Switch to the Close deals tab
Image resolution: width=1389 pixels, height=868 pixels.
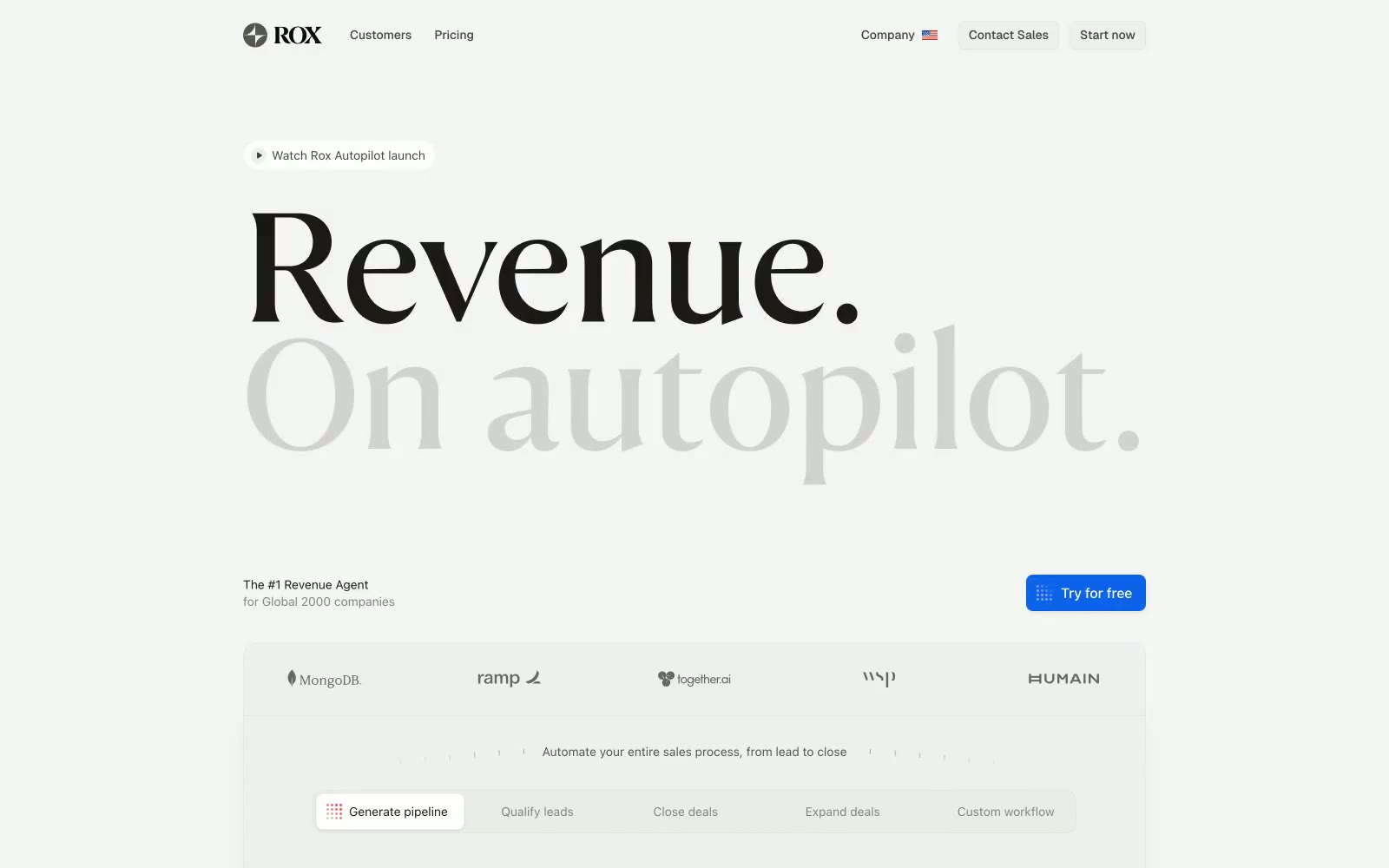click(x=686, y=812)
